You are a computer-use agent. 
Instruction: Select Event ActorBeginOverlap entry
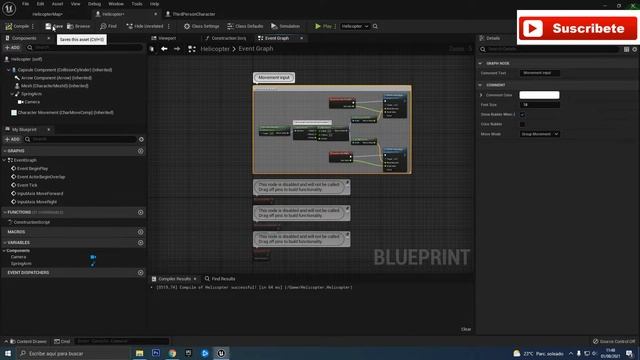tap(41, 177)
